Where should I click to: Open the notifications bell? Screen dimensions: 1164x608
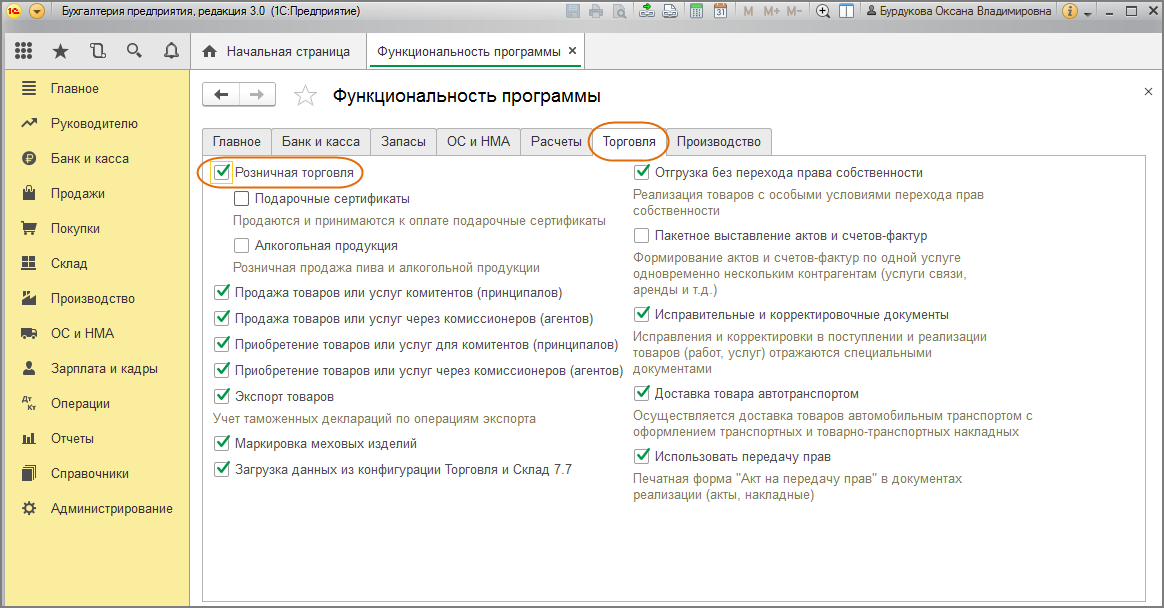[171, 50]
